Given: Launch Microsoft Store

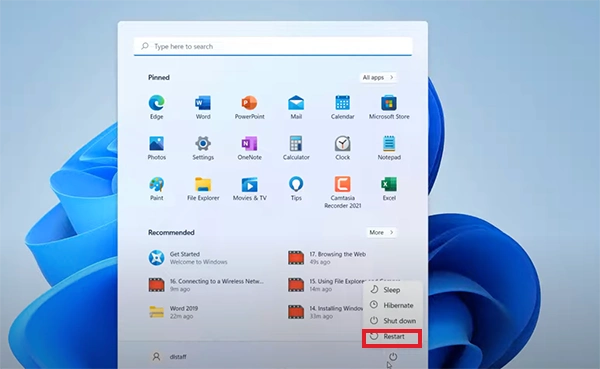Looking at the screenshot, I should coord(389,107).
